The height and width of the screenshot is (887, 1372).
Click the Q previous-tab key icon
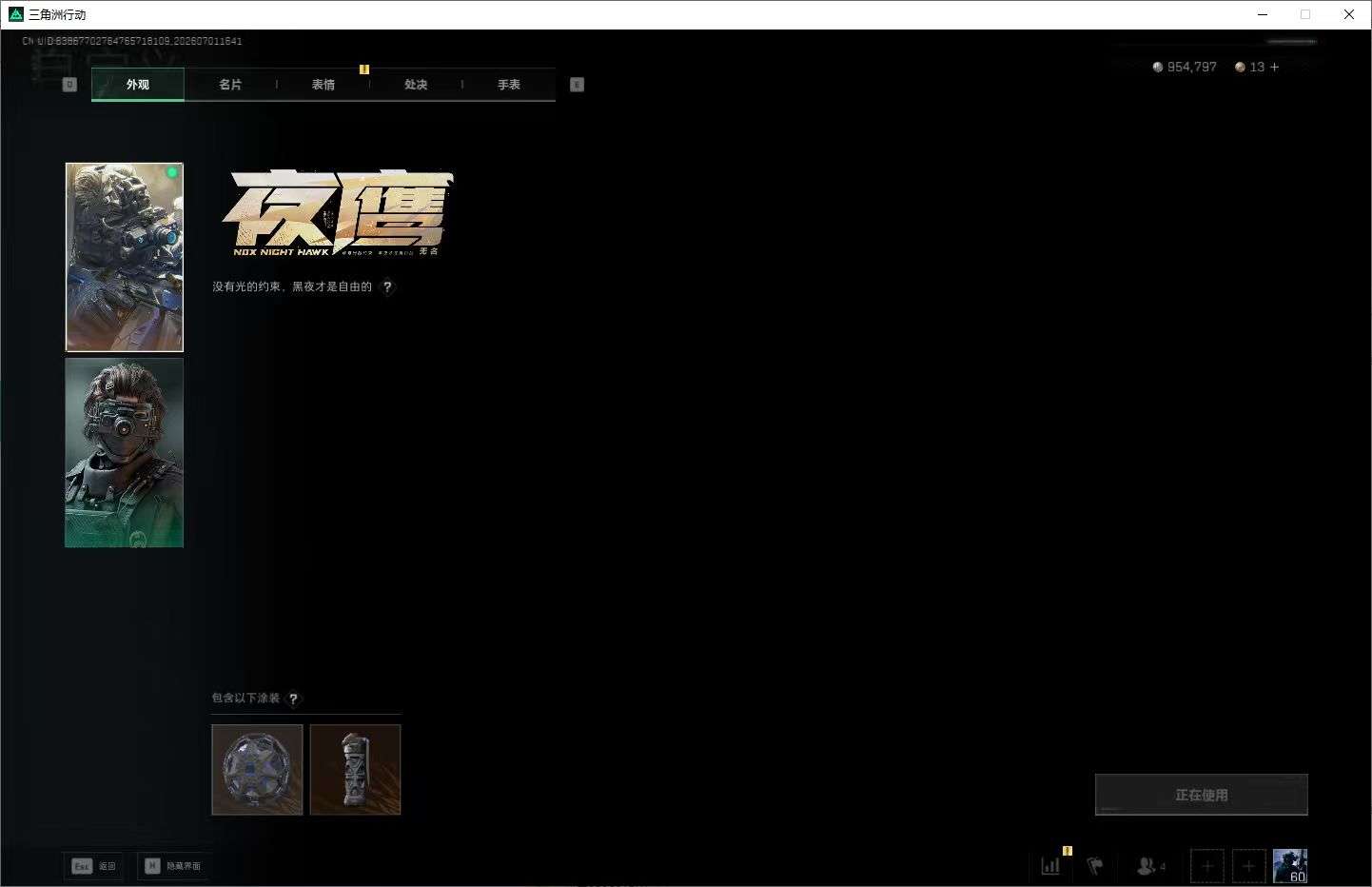[x=69, y=85]
